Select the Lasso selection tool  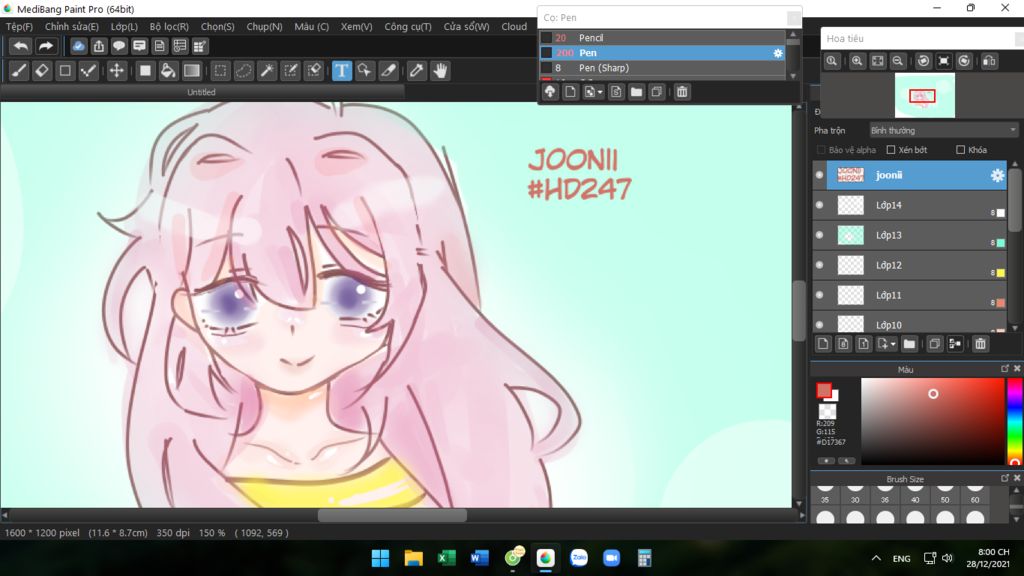244,71
